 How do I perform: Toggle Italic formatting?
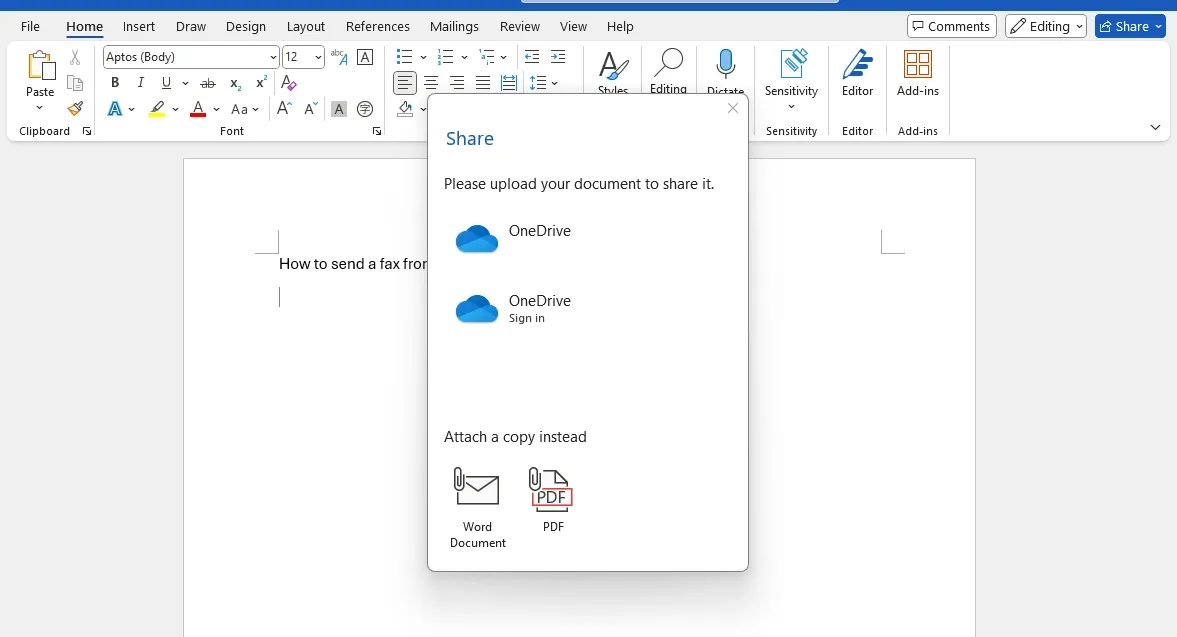(140, 83)
